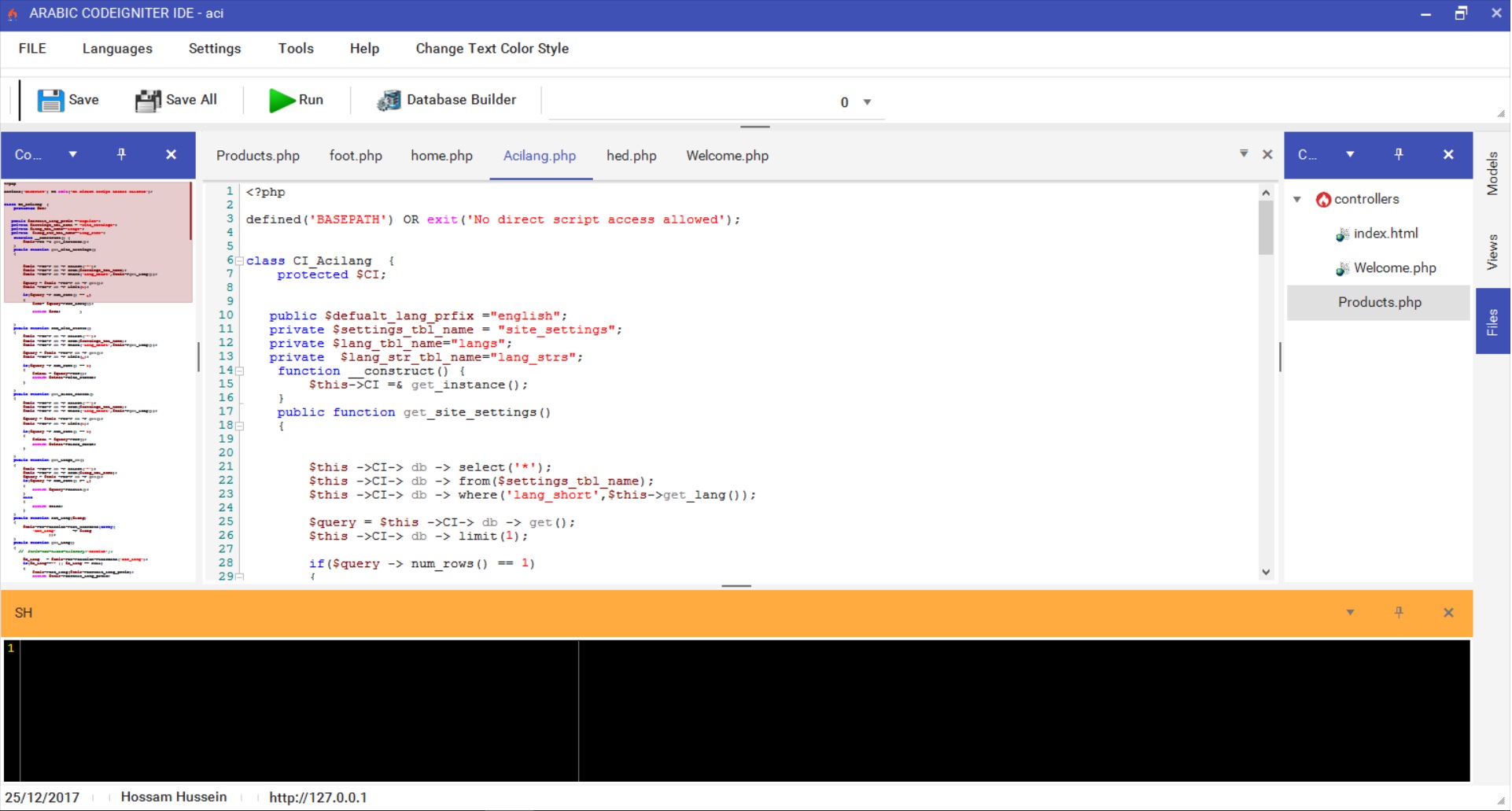Pin the right controllers panel

tap(1398, 154)
